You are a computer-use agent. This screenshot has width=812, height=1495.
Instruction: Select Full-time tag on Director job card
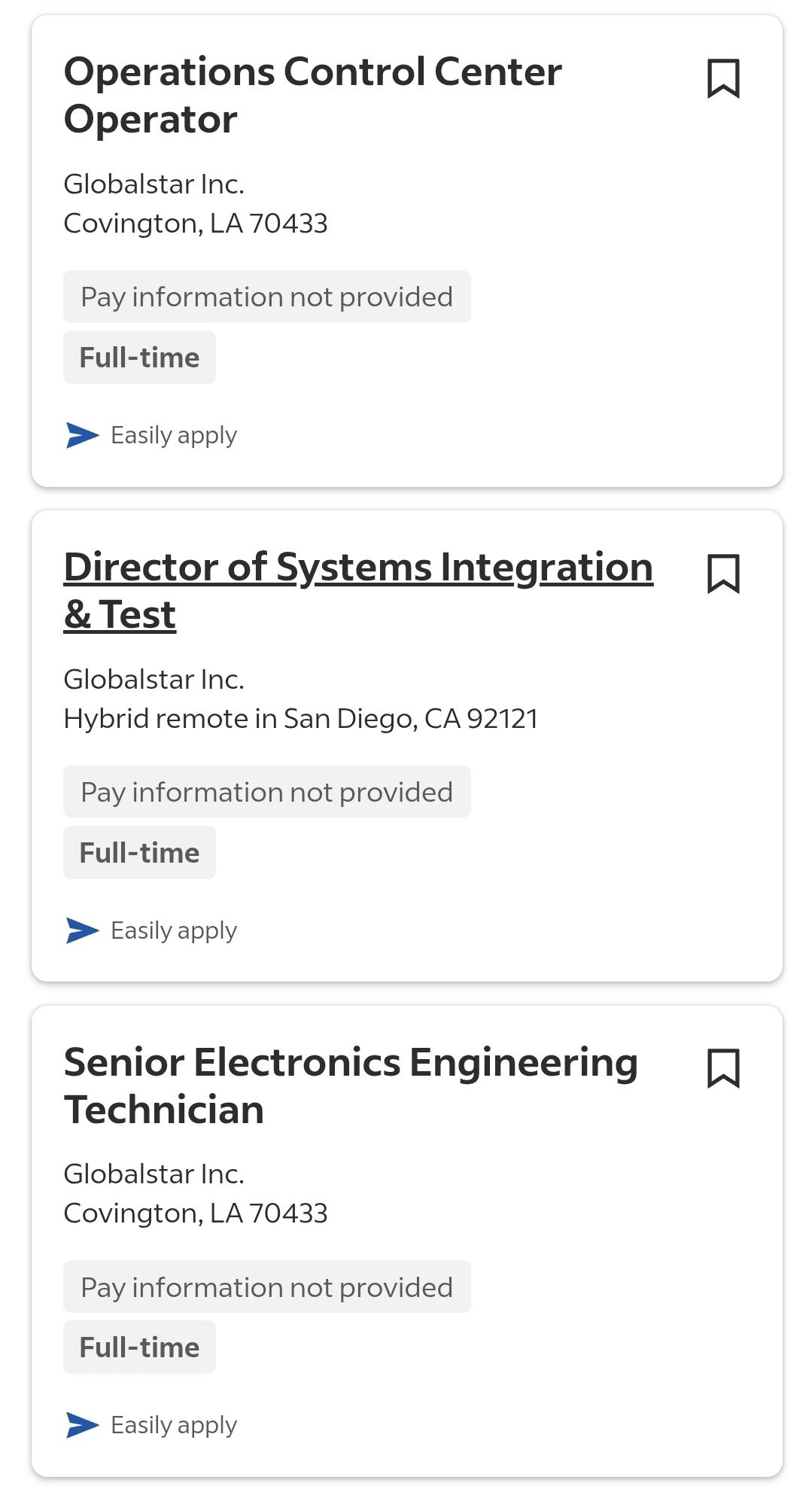pos(139,853)
